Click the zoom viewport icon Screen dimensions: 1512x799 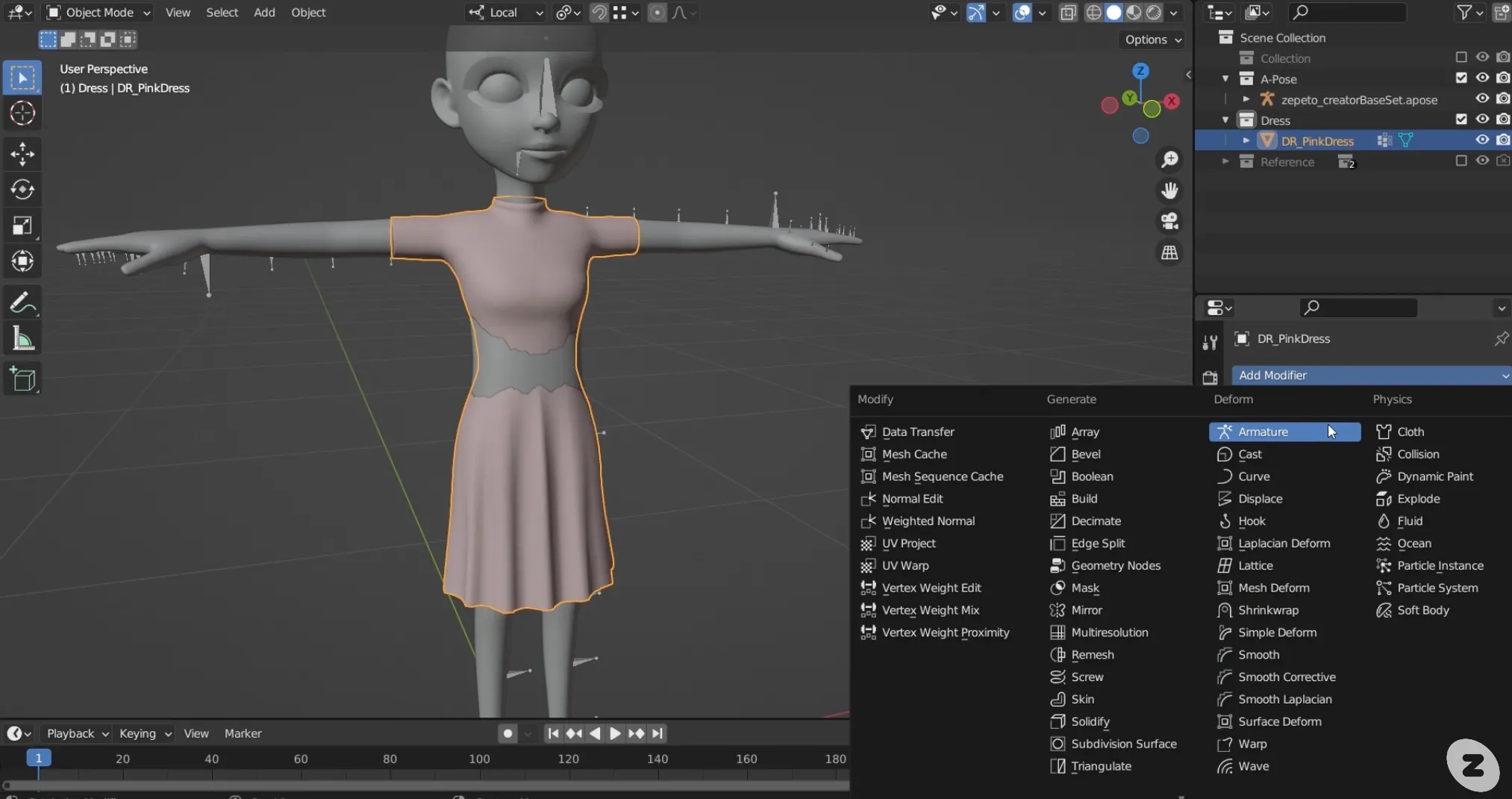[x=1169, y=159]
